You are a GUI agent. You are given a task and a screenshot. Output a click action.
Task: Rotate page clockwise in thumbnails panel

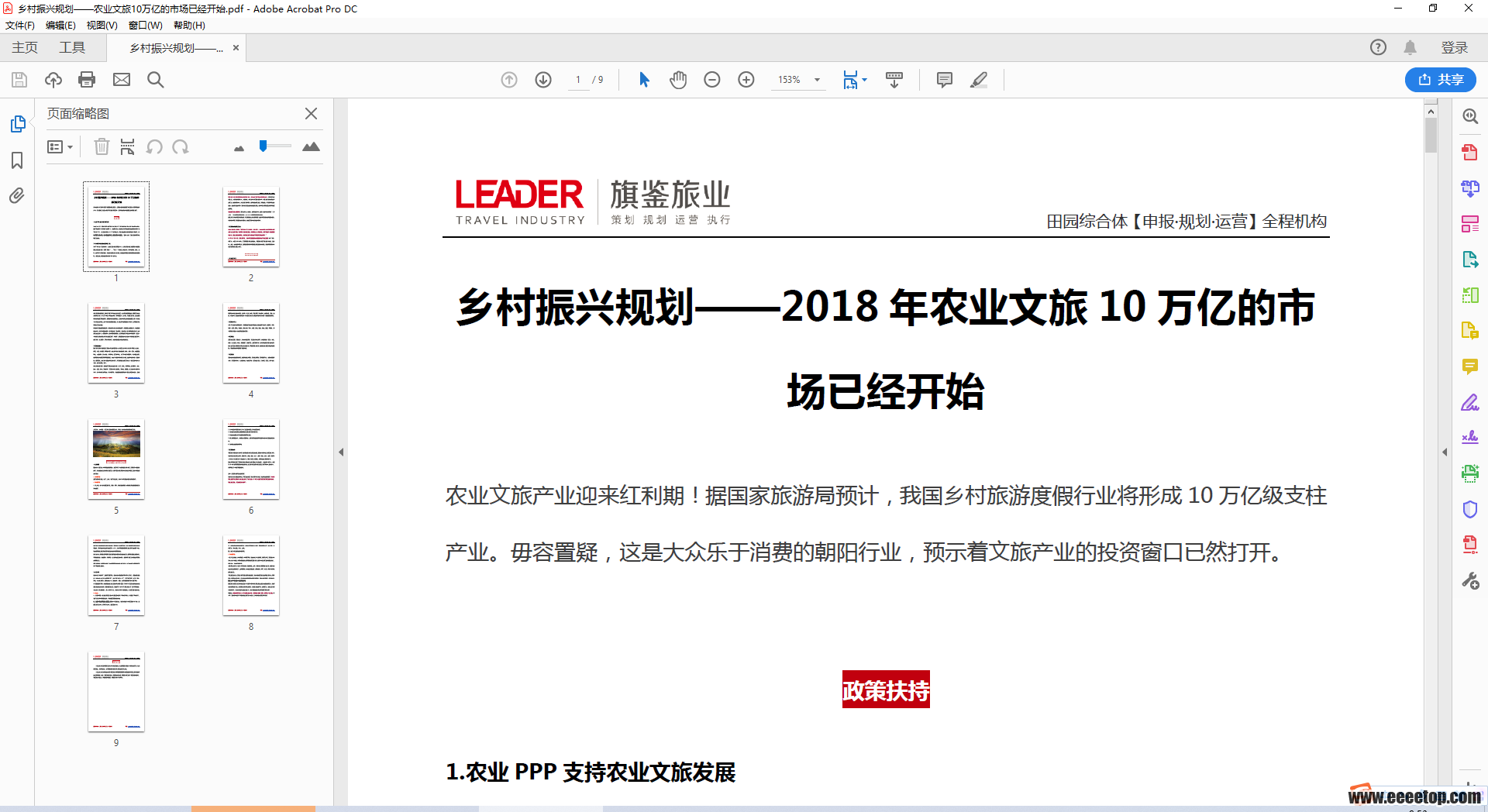coord(181,146)
